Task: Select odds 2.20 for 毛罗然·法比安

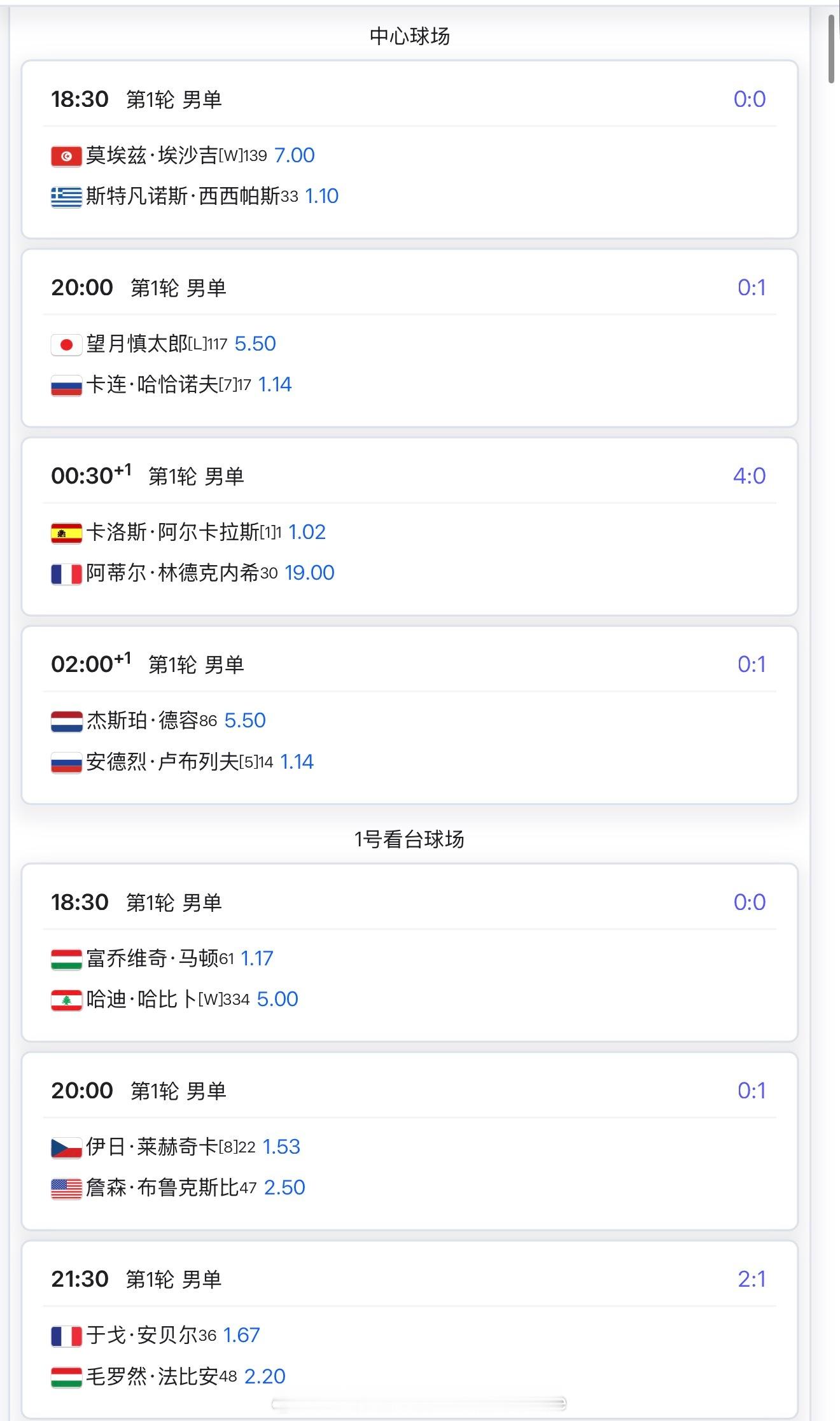Action: (265, 1376)
